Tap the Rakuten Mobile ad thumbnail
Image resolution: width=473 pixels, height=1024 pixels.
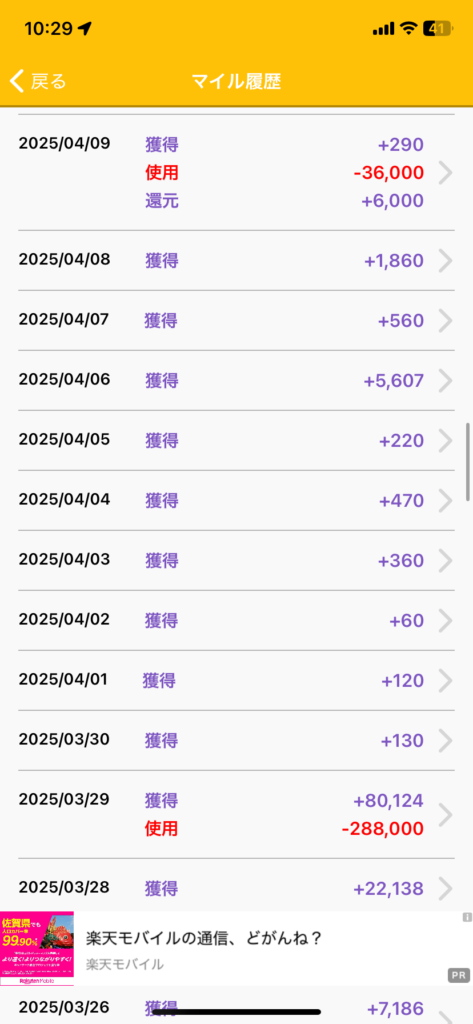37,950
